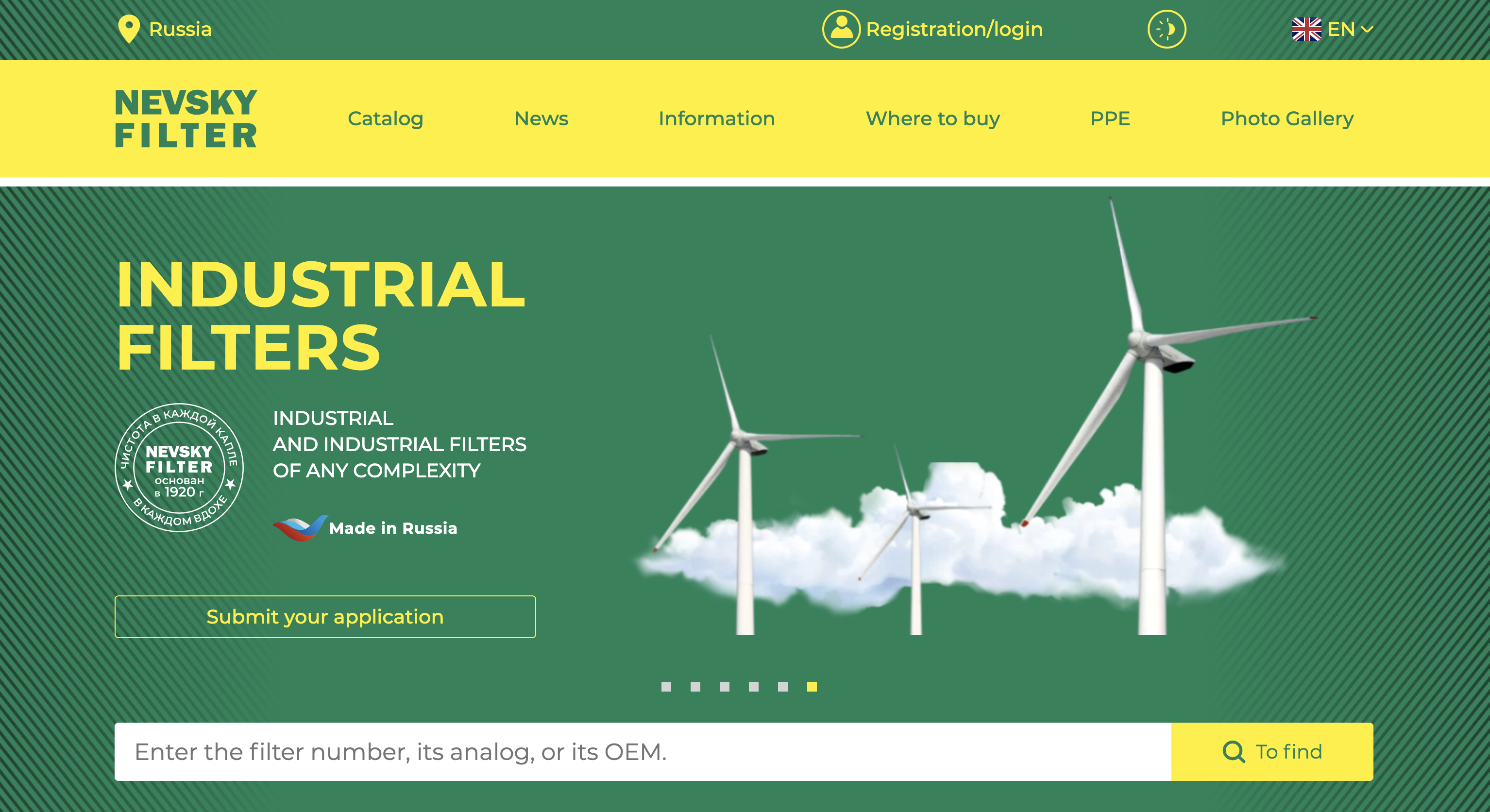1490x812 pixels.
Task: Open the PPE menu item
Action: point(1110,118)
